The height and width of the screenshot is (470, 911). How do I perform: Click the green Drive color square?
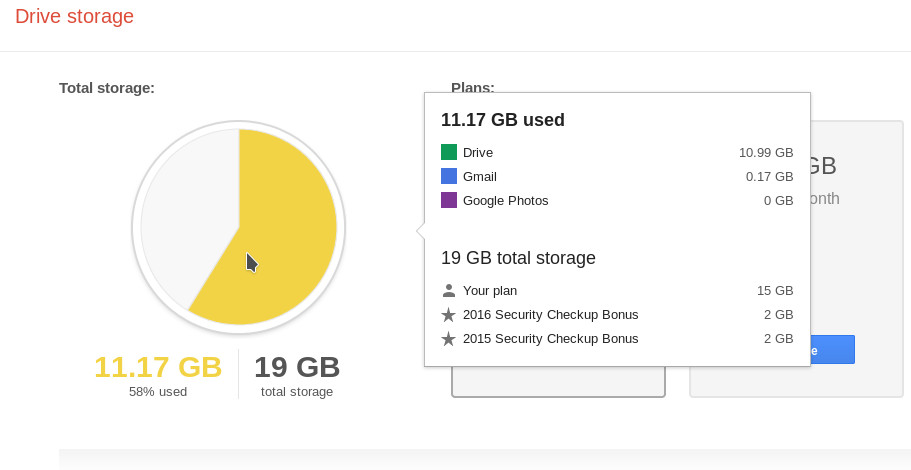[x=449, y=152]
